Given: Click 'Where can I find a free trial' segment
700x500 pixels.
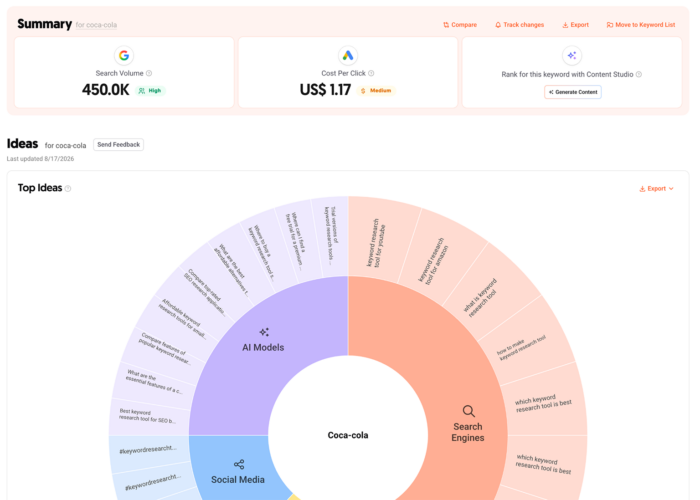Looking at the screenshot, I should tap(297, 243).
